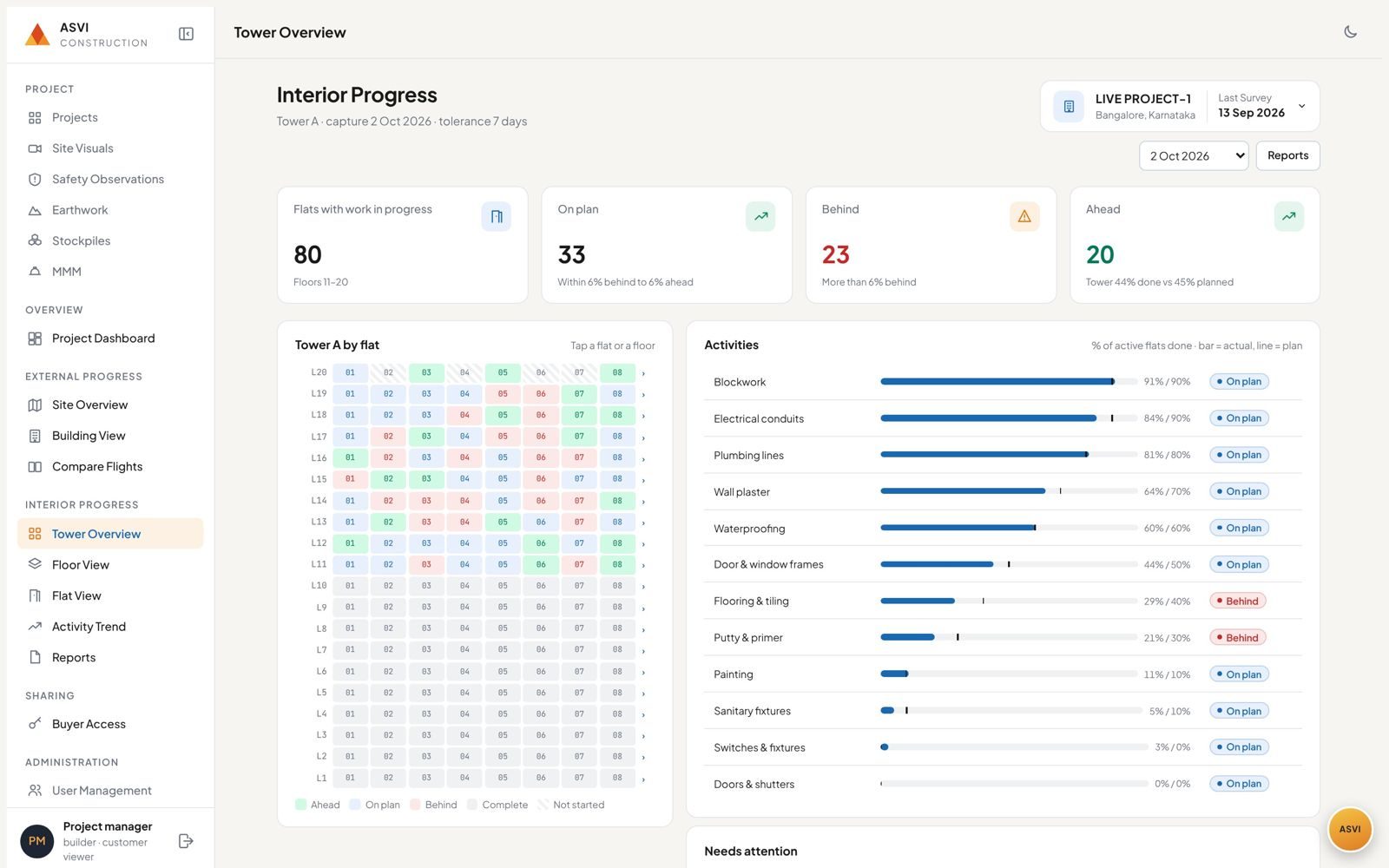Go to User Management

point(110,791)
